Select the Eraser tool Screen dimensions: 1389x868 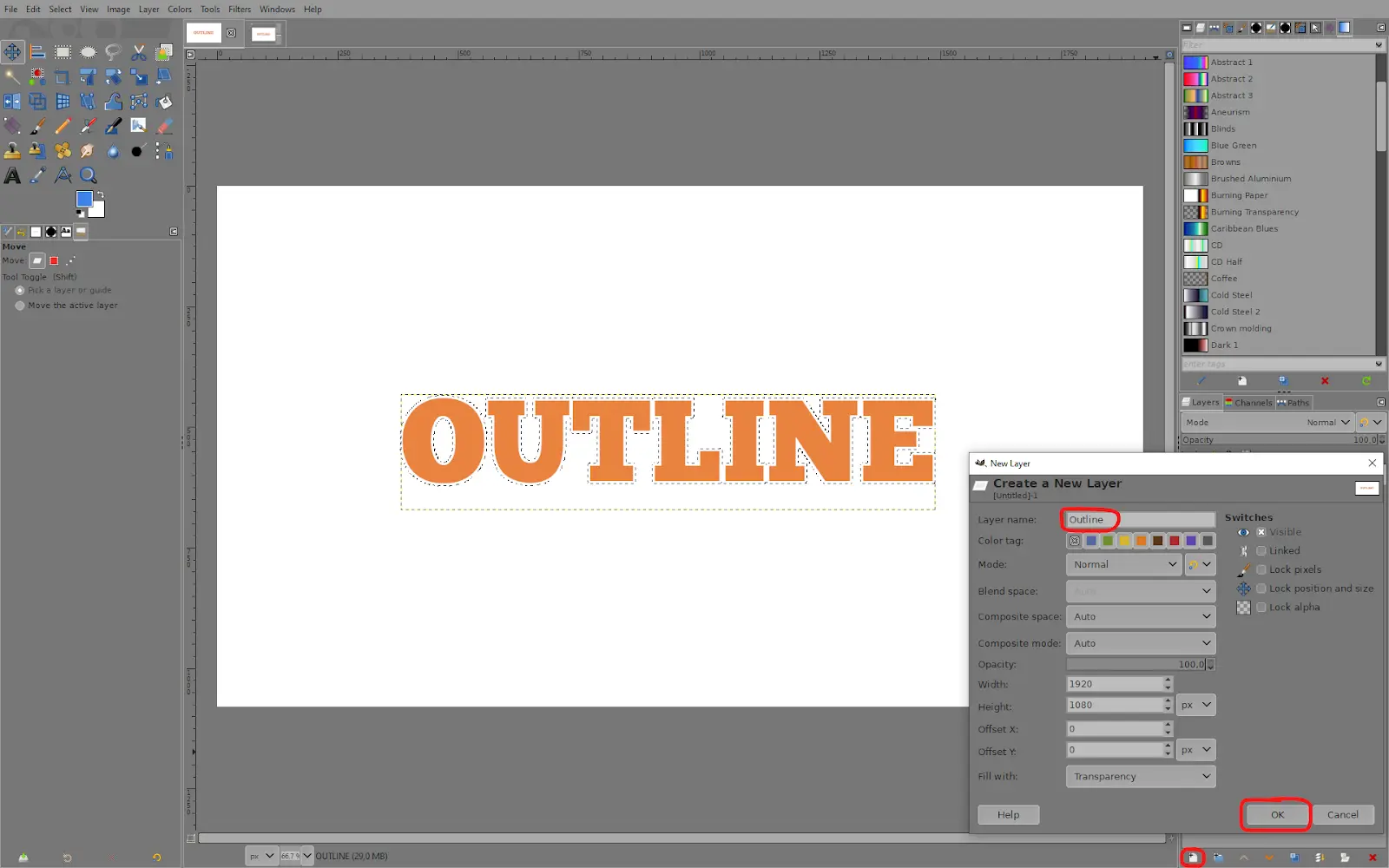164,127
